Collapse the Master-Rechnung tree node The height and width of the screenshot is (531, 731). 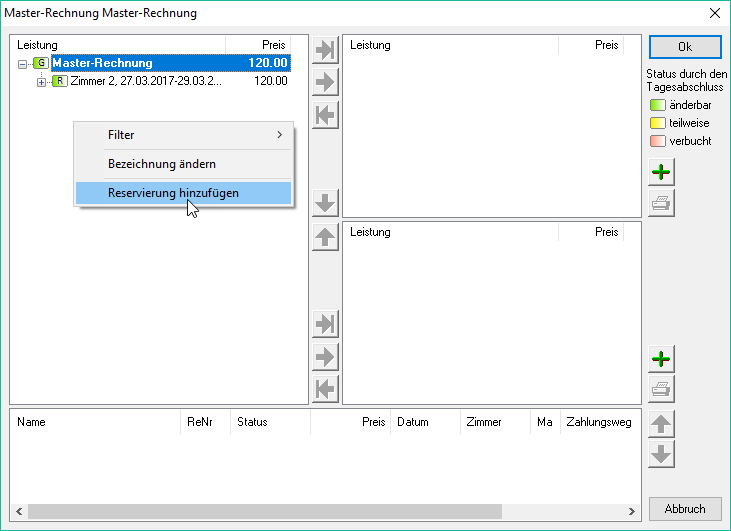tap(22, 64)
